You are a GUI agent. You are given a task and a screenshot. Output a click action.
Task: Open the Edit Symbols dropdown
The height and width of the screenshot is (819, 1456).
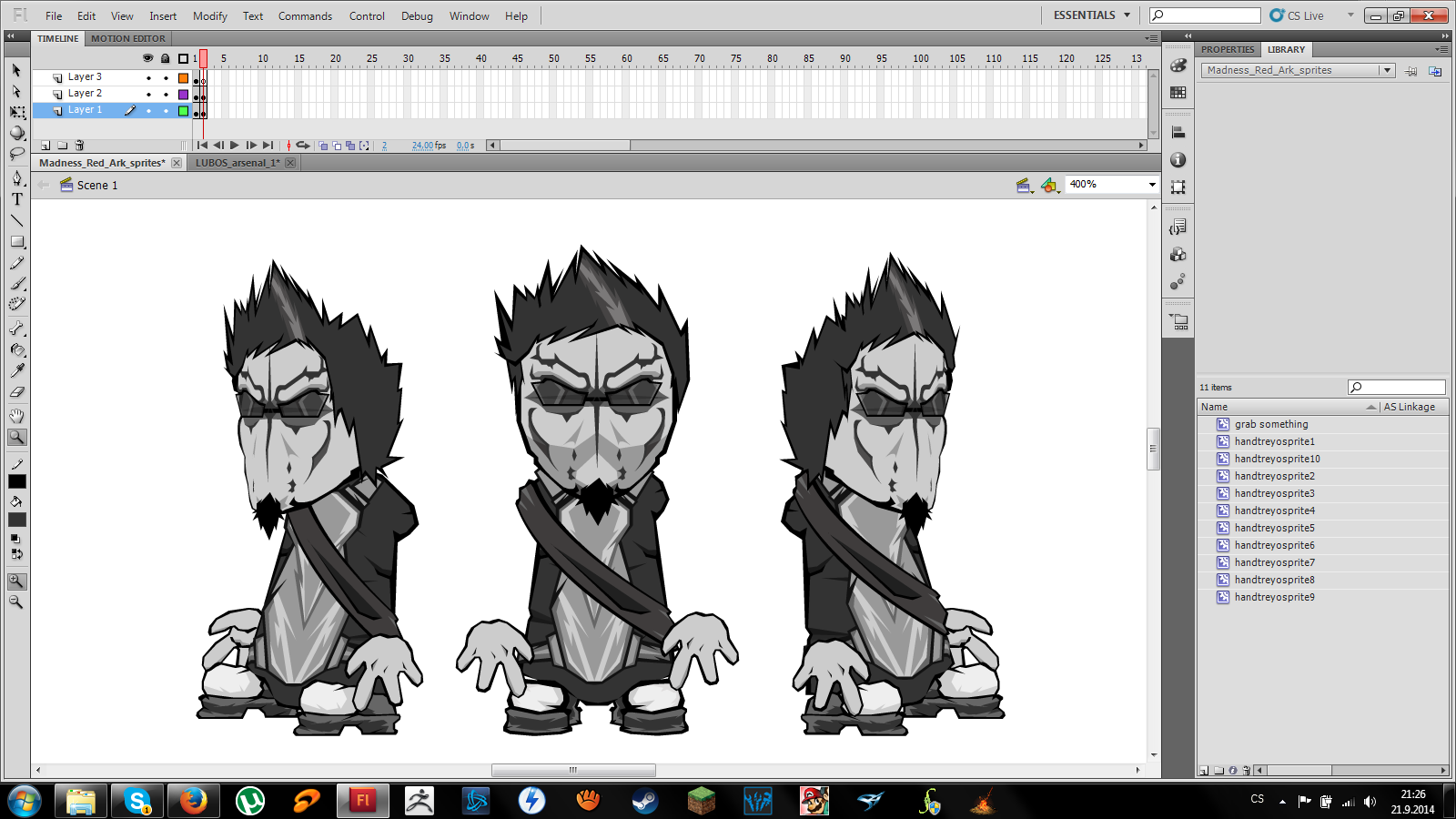tap(1050, 185)
